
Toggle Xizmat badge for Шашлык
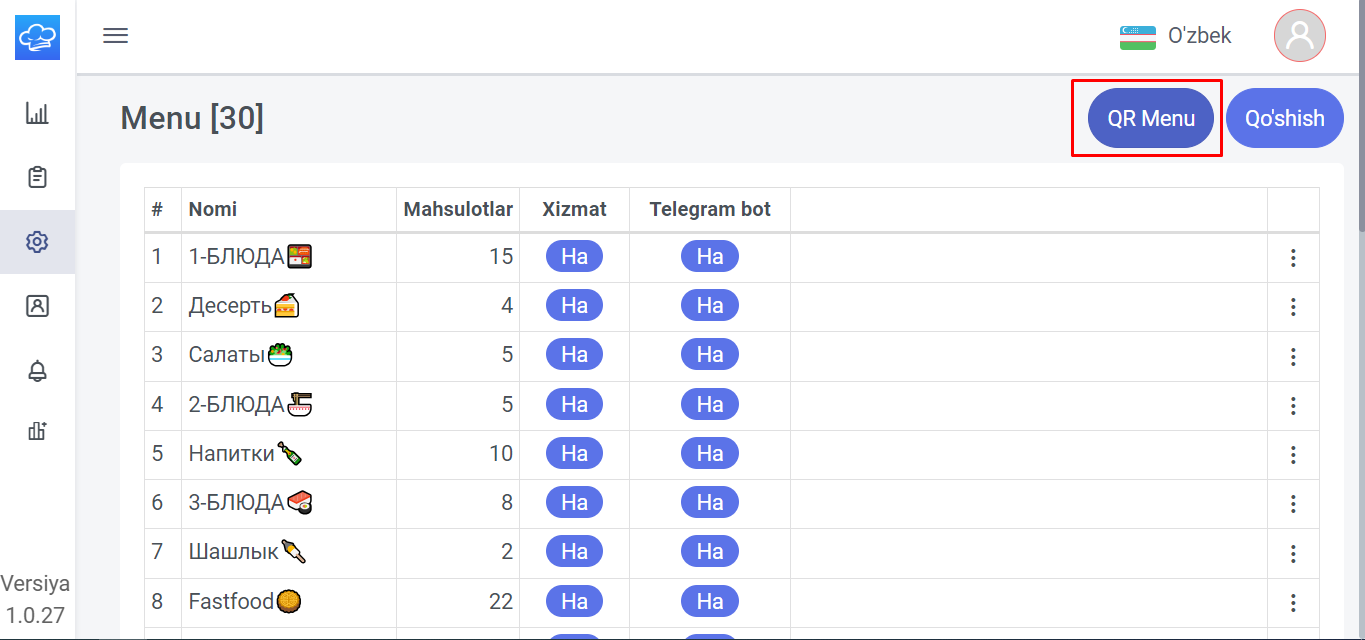pos(574,551)
